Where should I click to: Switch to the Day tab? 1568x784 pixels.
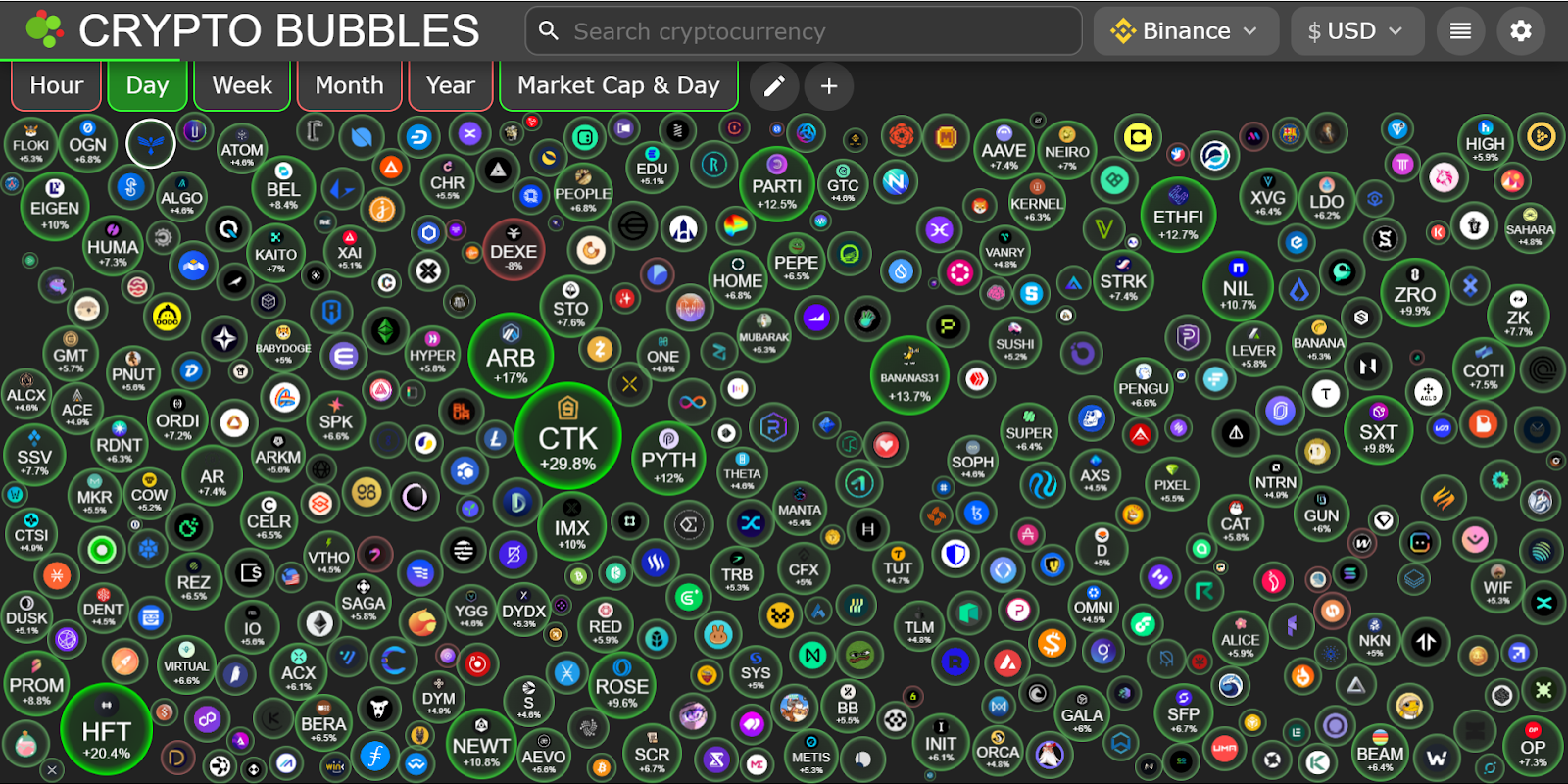[x=147, y=85]
